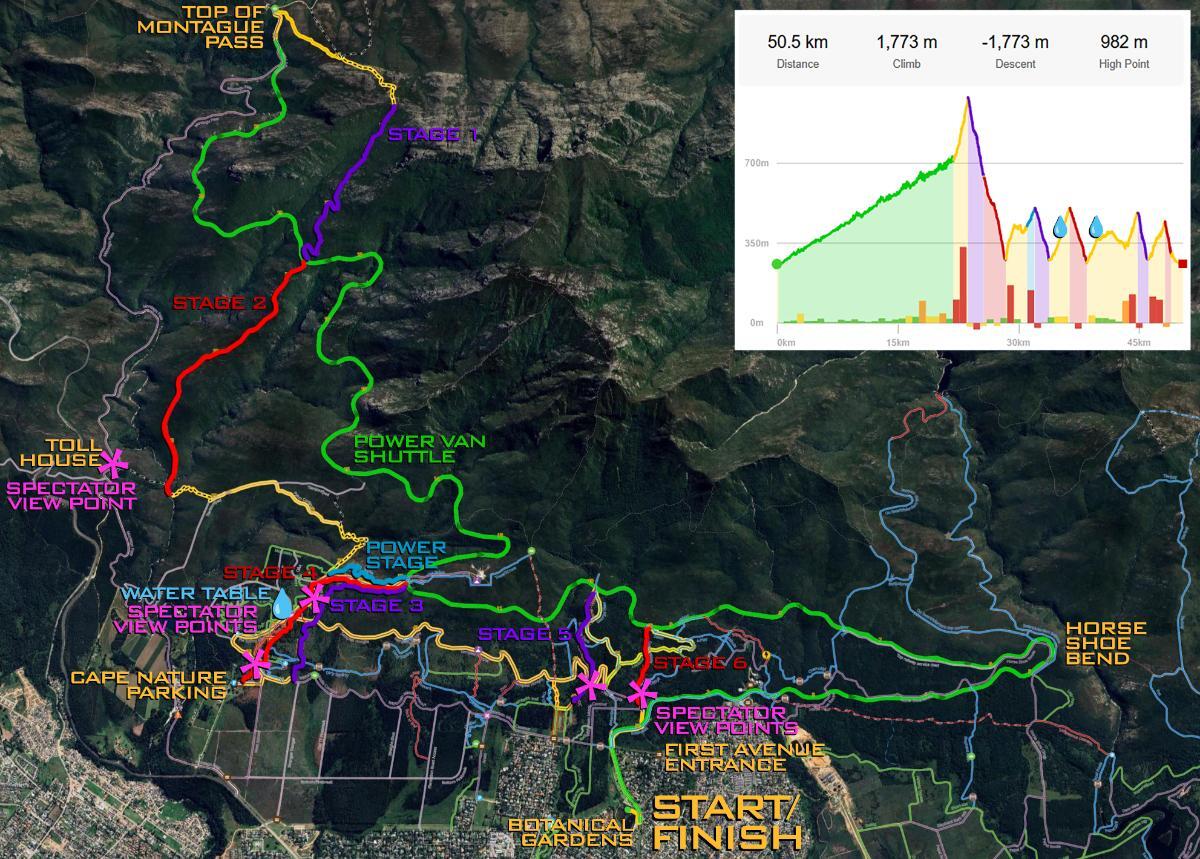
Task: Select the 1,773 m Climb stat
Action: 906,52
